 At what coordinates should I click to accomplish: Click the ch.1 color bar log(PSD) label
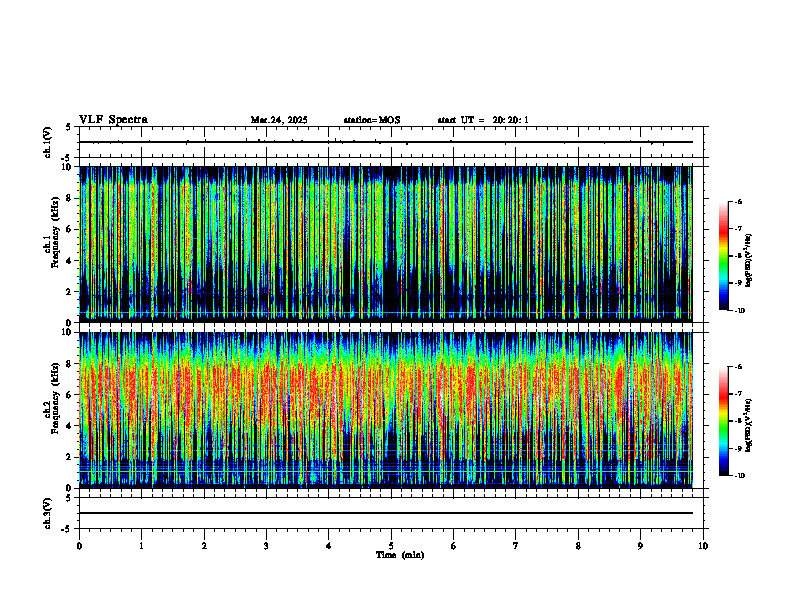(749, 260)
